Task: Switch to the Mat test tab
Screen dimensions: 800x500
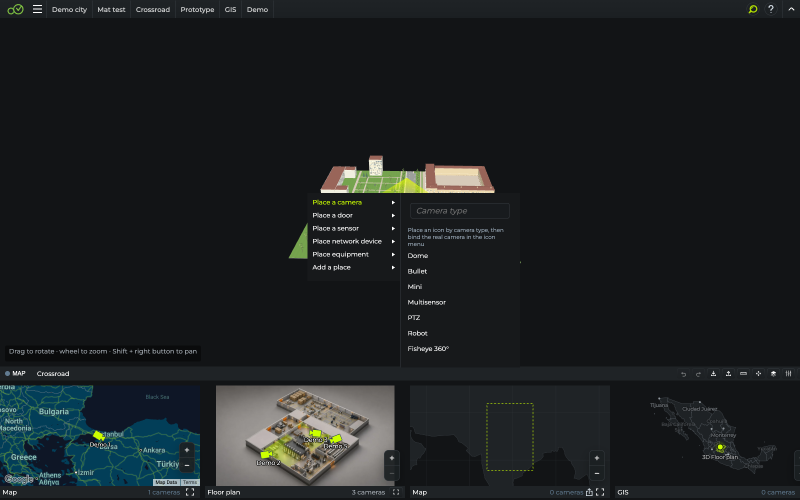Action: pyautogui.click(x=111, y=9)
